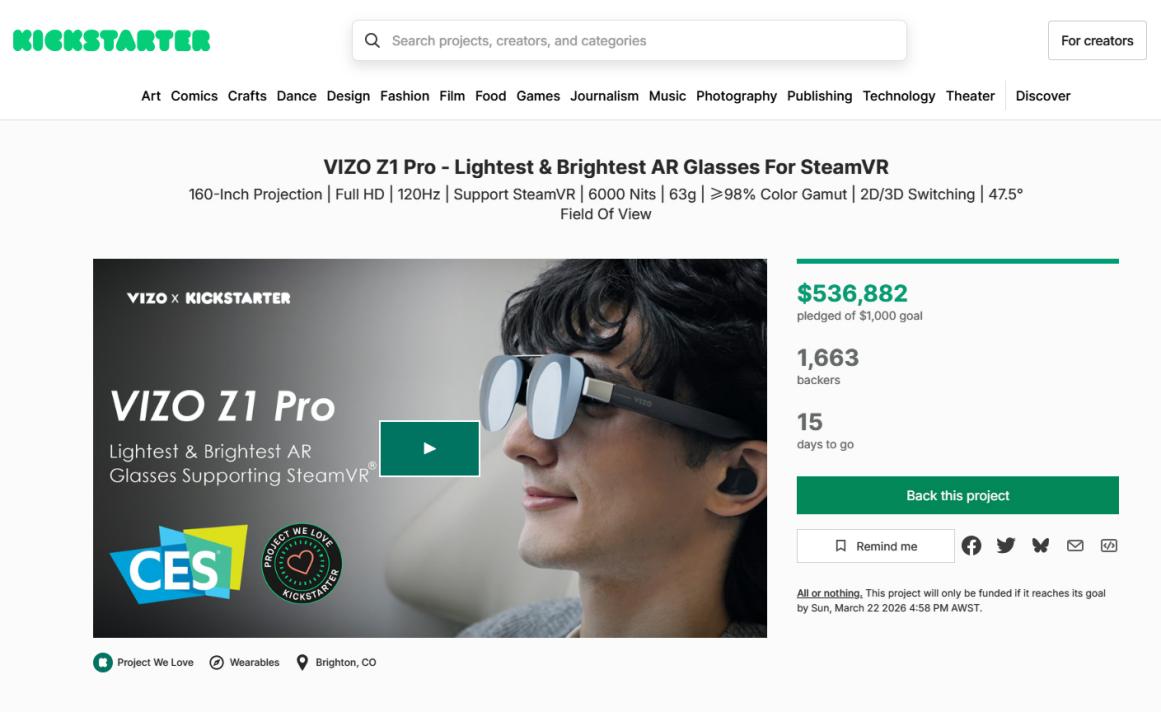
Task: Click the All or nothing link
Action: point(829,593)
